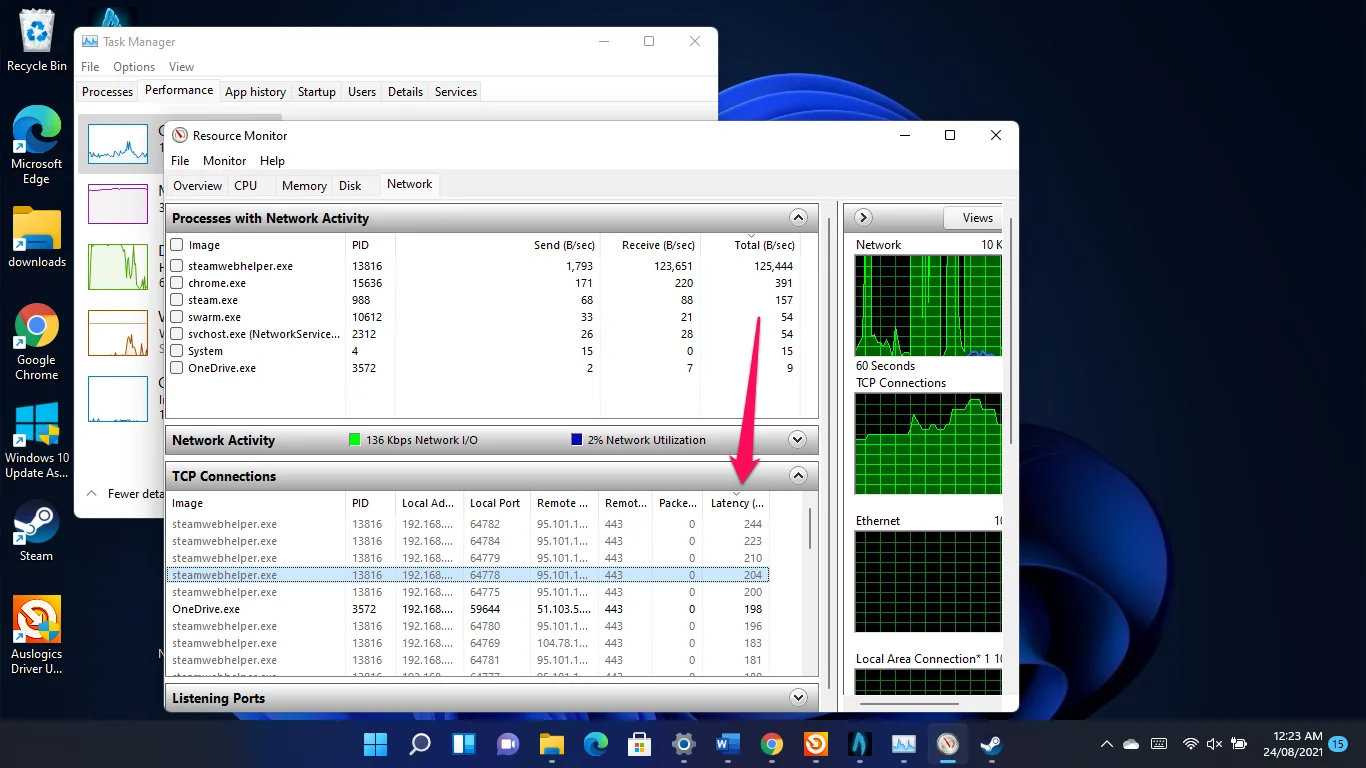Select Resource Monitor taskbar icon

(x=947, y=744)
